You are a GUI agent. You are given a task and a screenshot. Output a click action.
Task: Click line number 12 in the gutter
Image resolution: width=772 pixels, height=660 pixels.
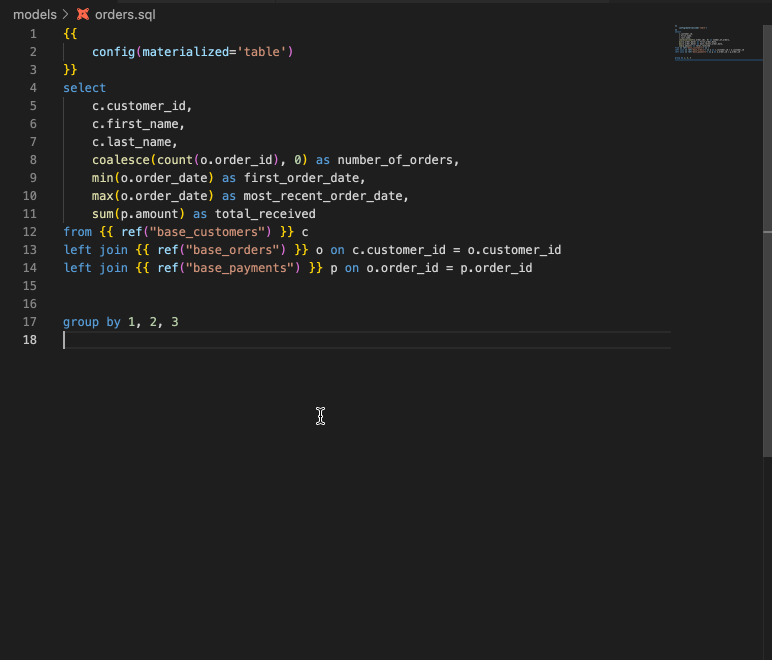click(x=30, y=232)
